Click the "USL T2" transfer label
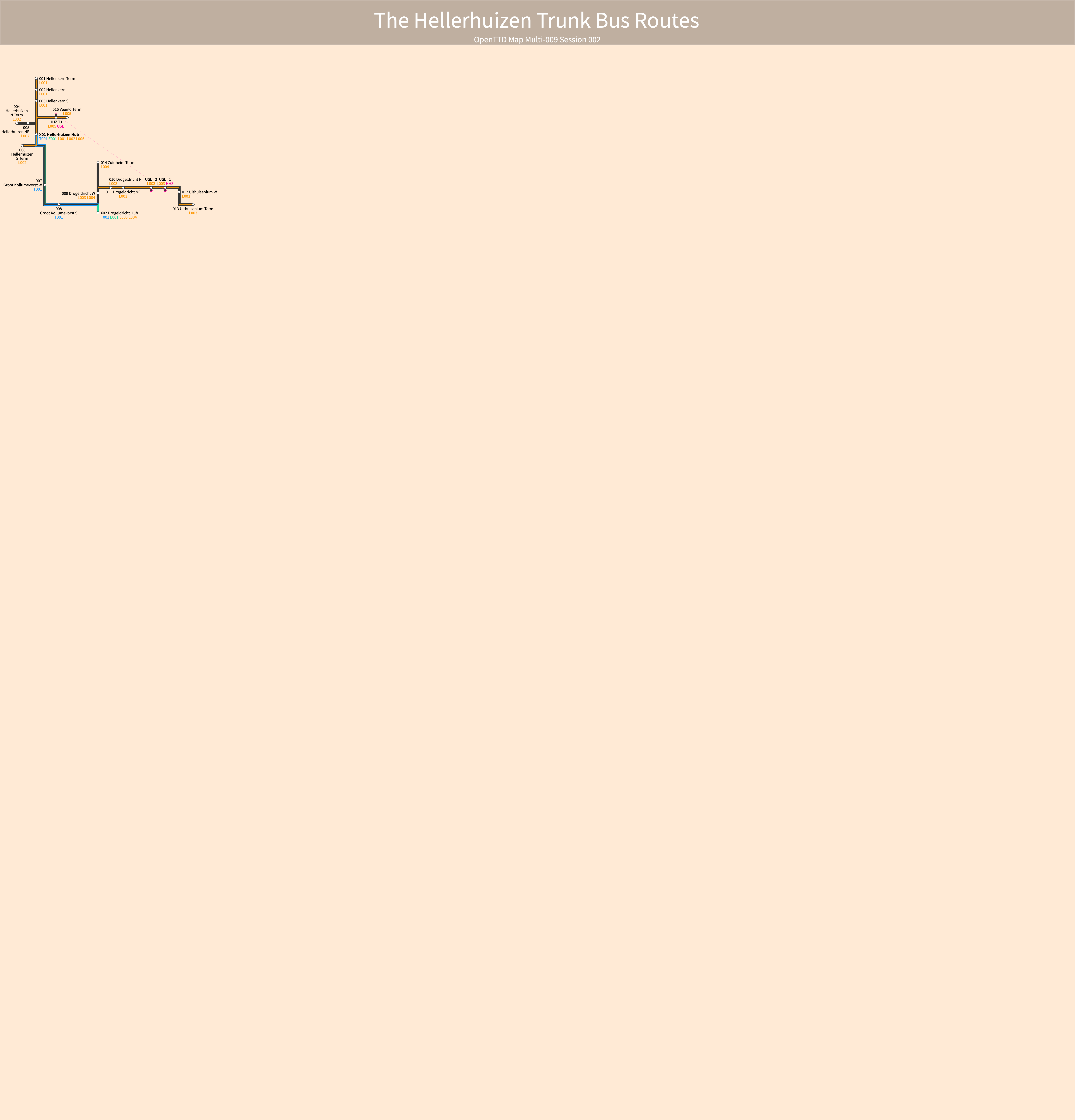Viewport: 1075px width, 1120px height. (151, 179)
